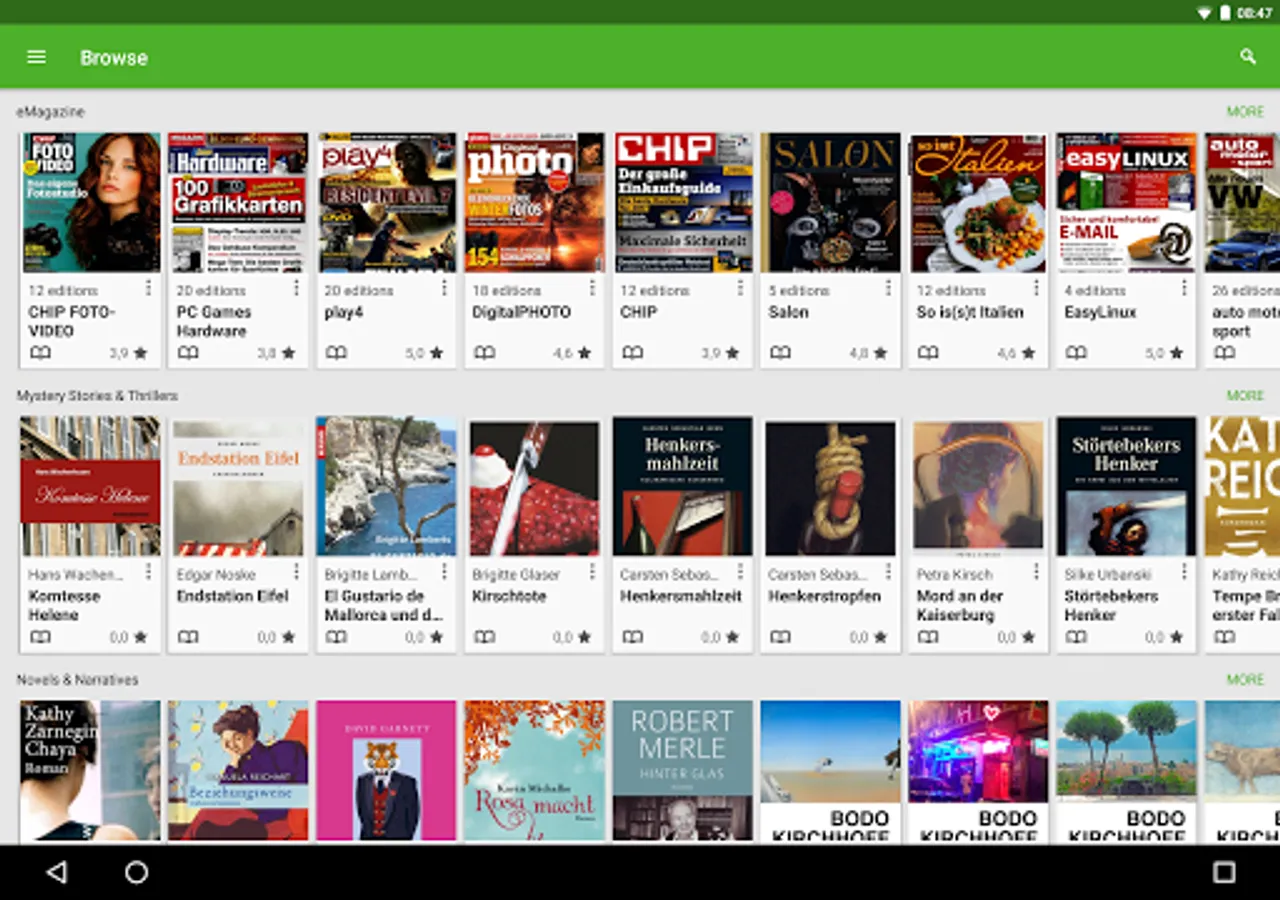Screen dimensions: 1280x900
Task: Tap book icon under CHIP magazine
Action: (632, 353)
